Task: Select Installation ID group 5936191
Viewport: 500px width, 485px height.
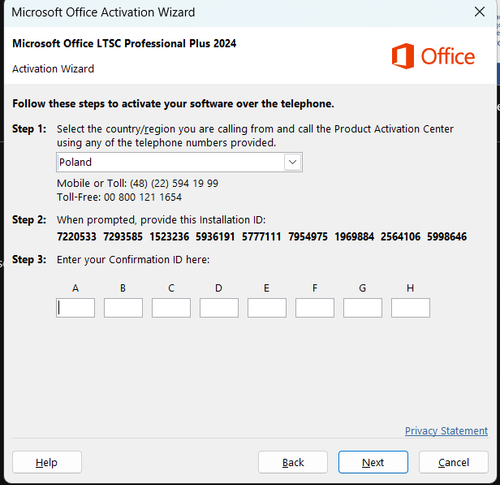Action: [x=215, y=237]
